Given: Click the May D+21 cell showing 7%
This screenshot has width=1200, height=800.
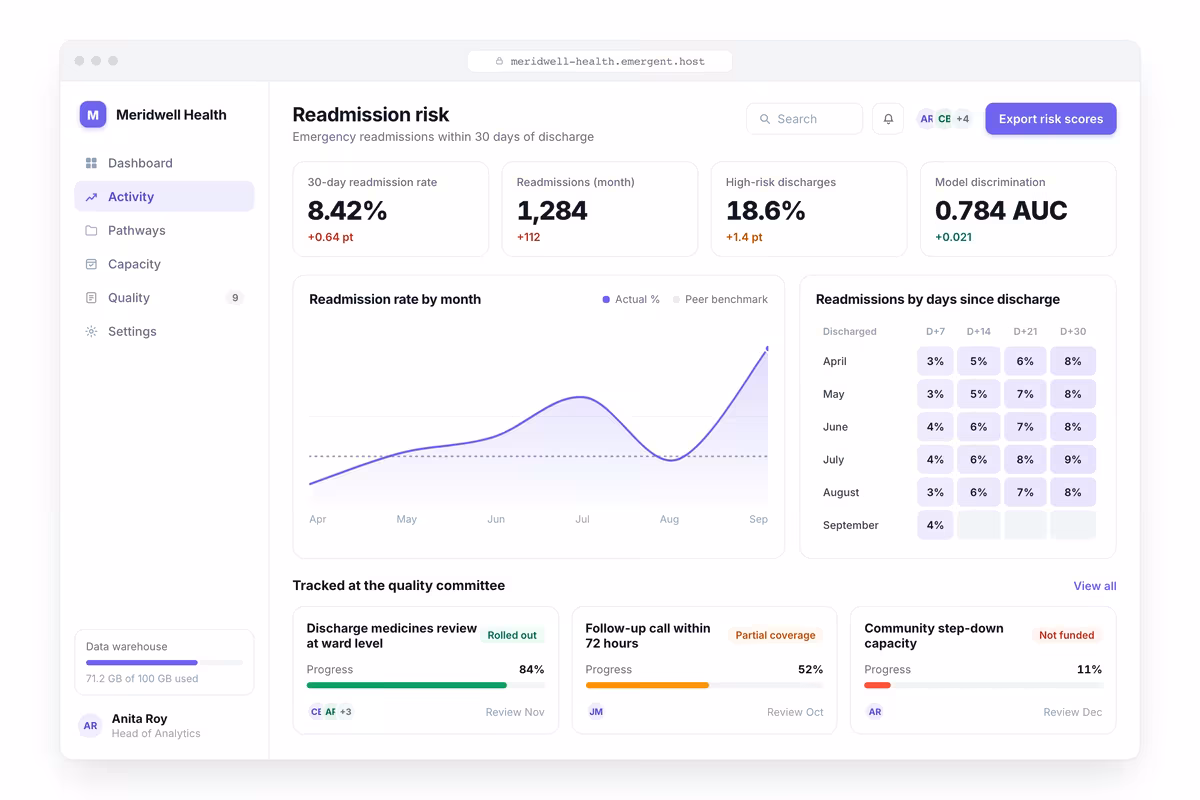Looking at the screenshot, I should pos(1025,394).
